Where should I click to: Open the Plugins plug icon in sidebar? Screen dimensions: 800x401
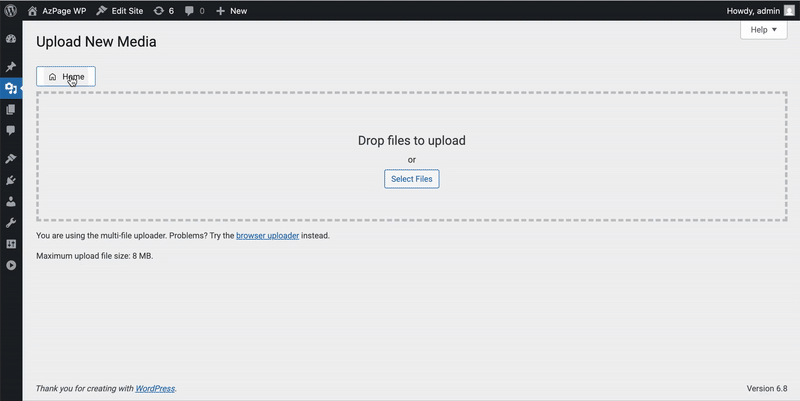click(x=11, y=180)
